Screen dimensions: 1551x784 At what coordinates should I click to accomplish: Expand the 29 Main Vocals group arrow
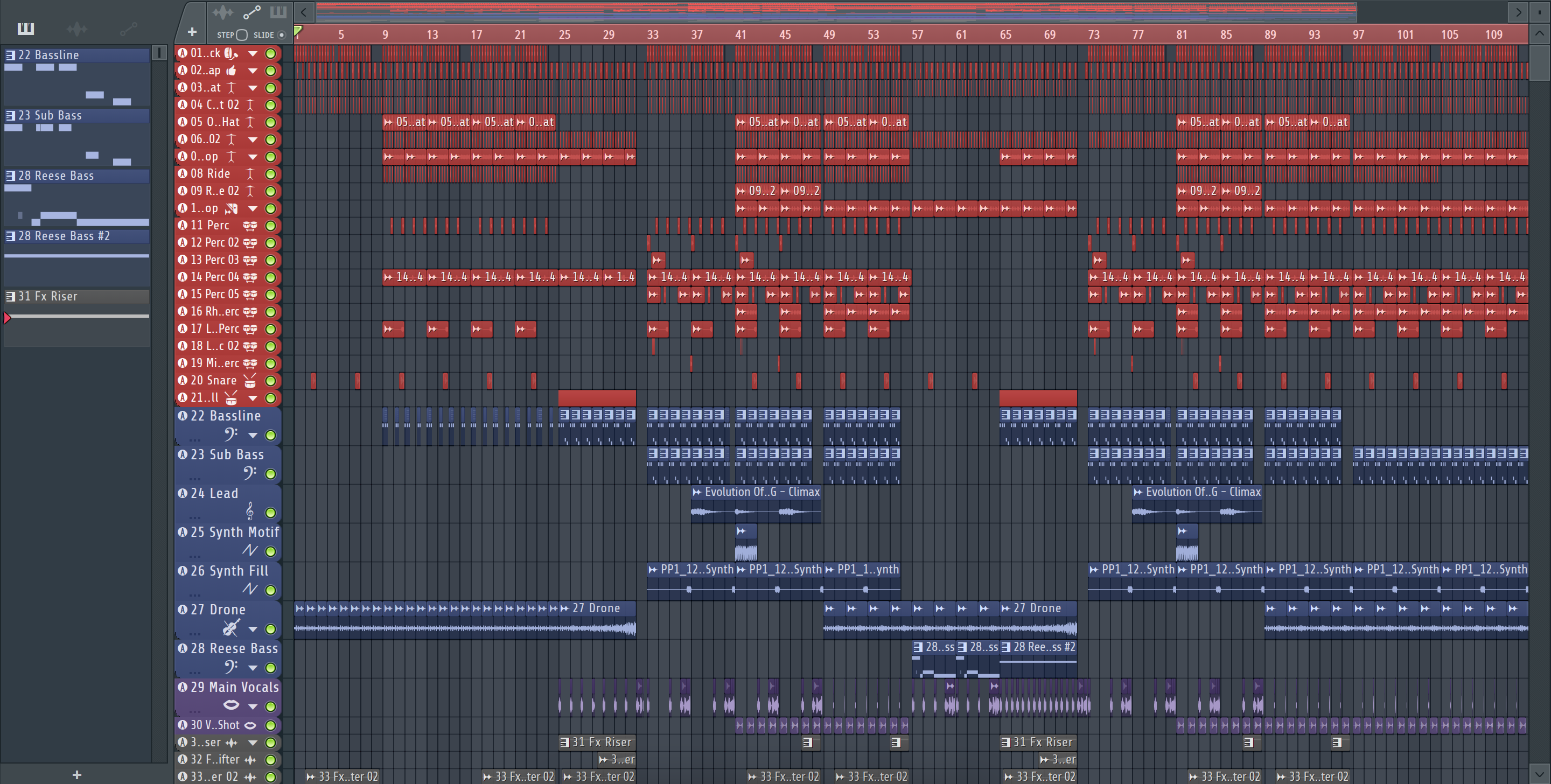(x=253, y=707)
